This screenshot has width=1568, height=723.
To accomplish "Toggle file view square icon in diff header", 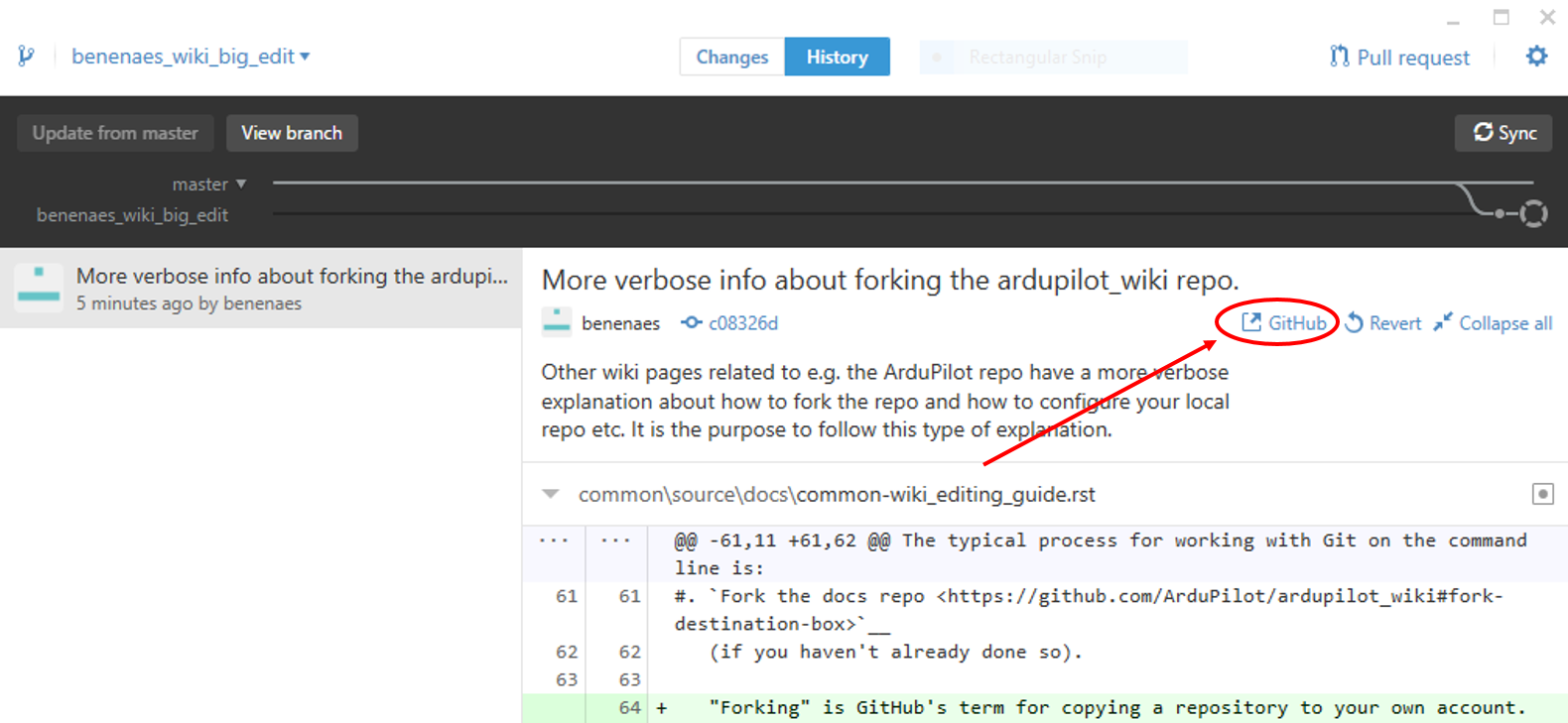I will coord(1542,494).
